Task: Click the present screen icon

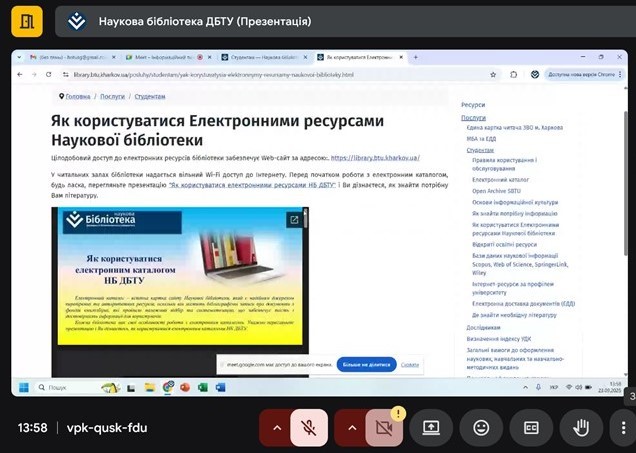Action: [x=432, y=427]
